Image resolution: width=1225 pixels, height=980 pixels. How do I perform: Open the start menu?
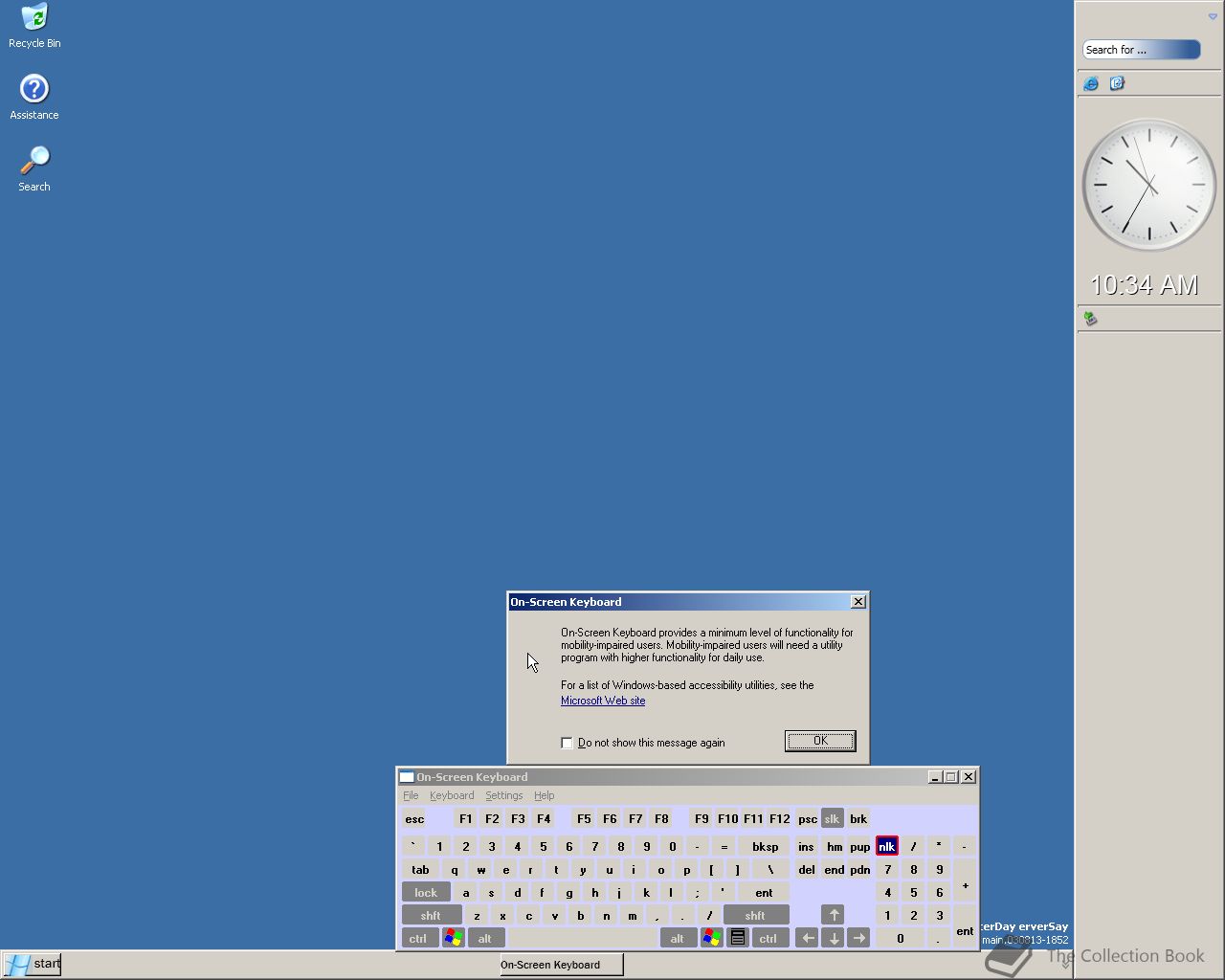(32, 964)
